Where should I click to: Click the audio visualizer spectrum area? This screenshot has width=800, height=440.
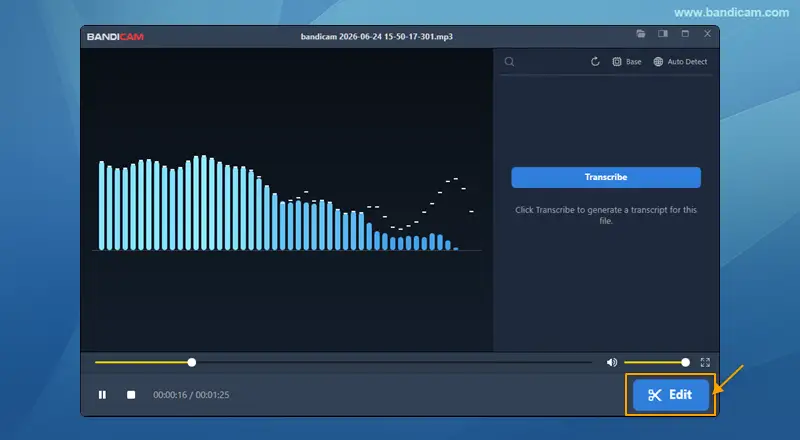287,200
